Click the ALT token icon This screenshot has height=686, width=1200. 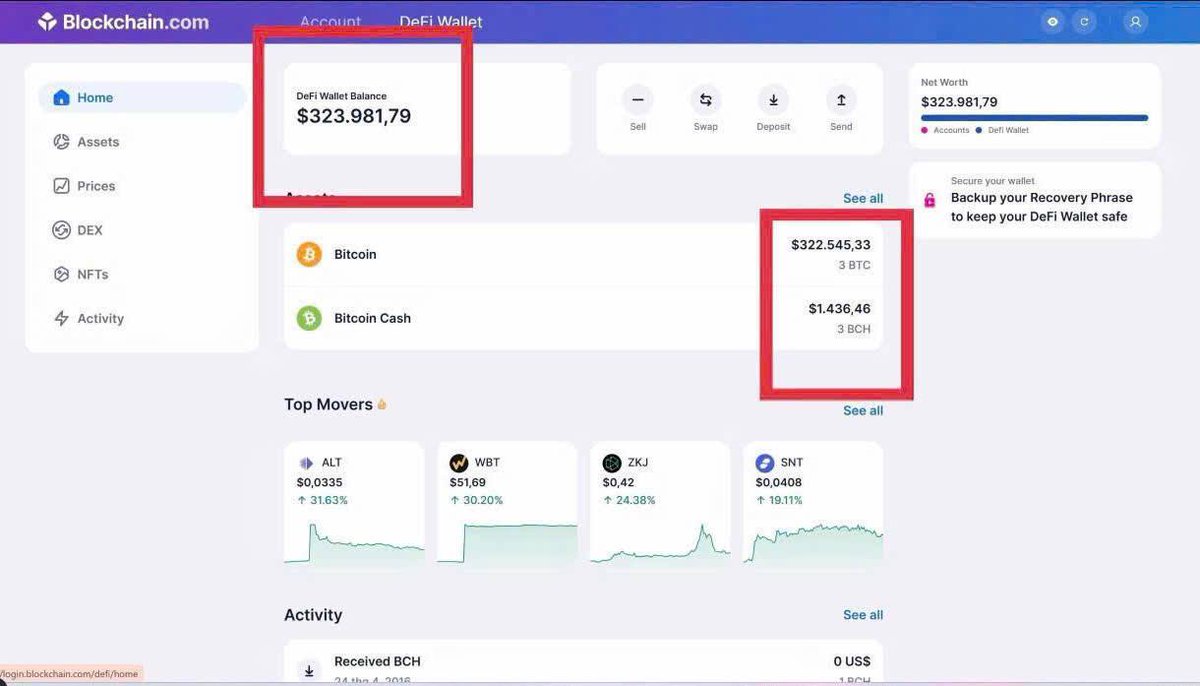[306, 463]
